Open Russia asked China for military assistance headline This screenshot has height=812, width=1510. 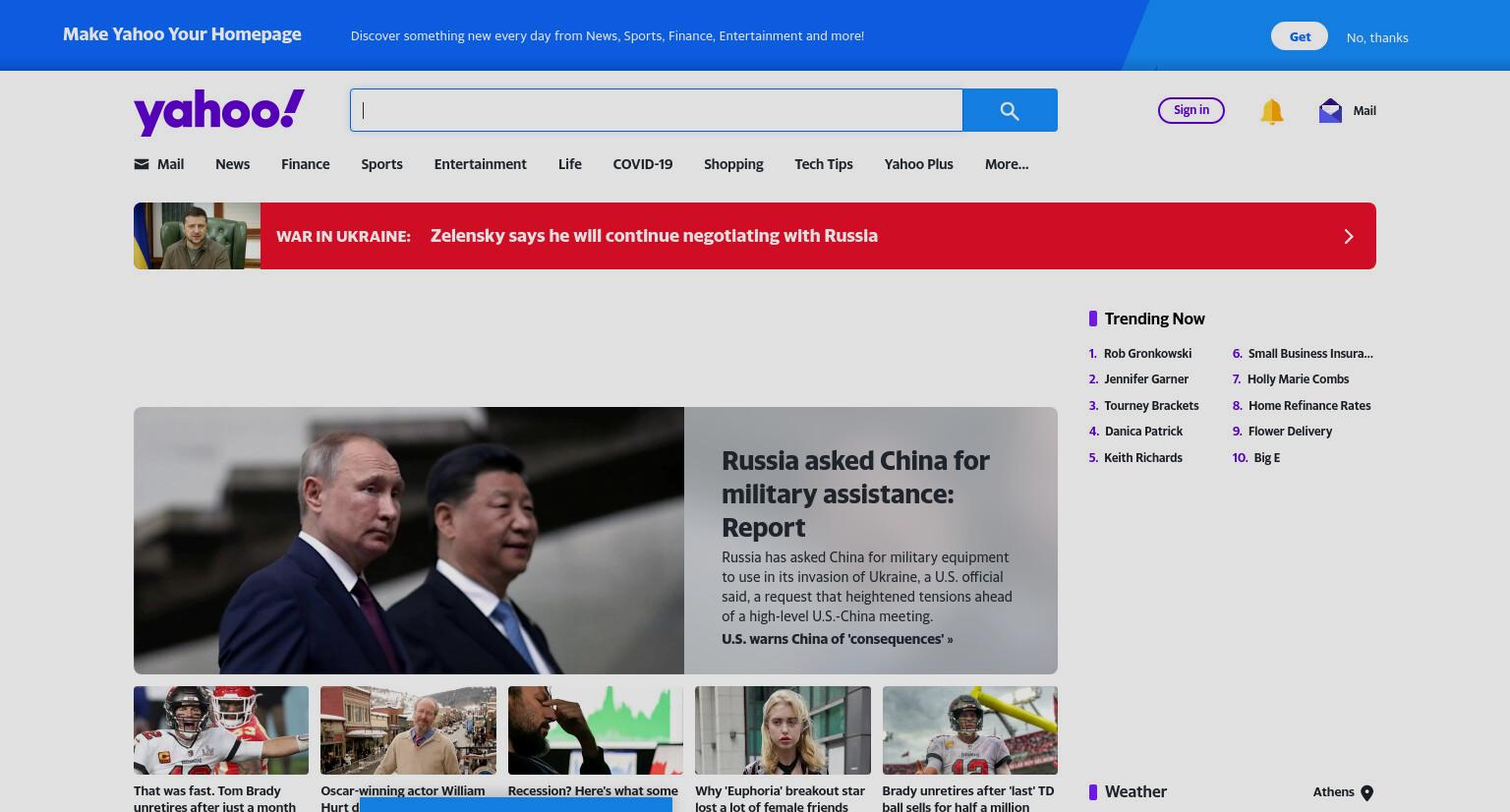pyautogui.click(x=855, y=493)
